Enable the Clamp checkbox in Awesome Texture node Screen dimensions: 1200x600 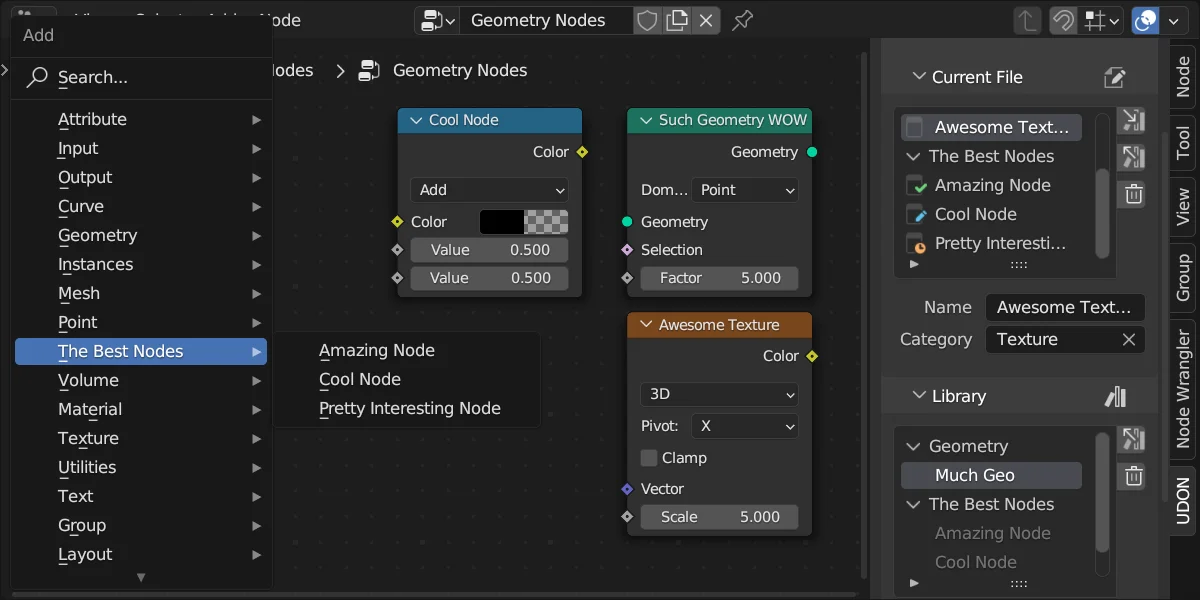pyautogui.click(x=649, y=458)
